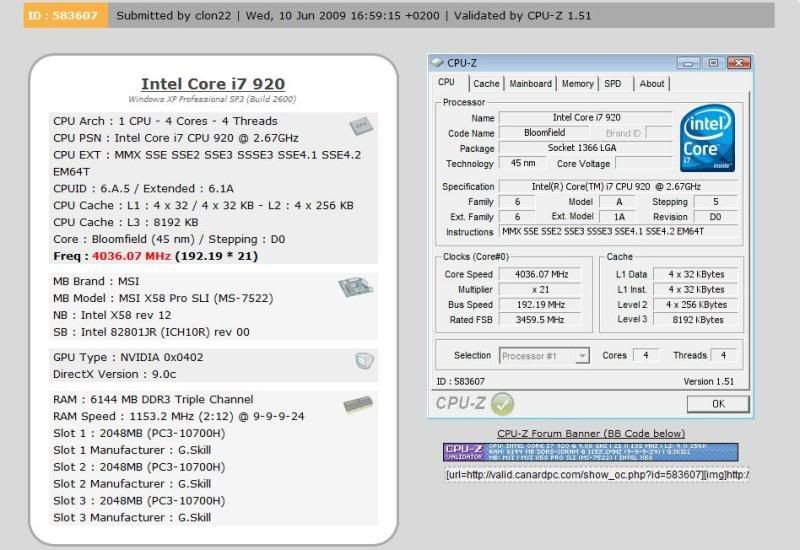The image size is (800, 550).
Task: Click the GPU Type : NVIDIA 0x0402 line
Action: 128,357
